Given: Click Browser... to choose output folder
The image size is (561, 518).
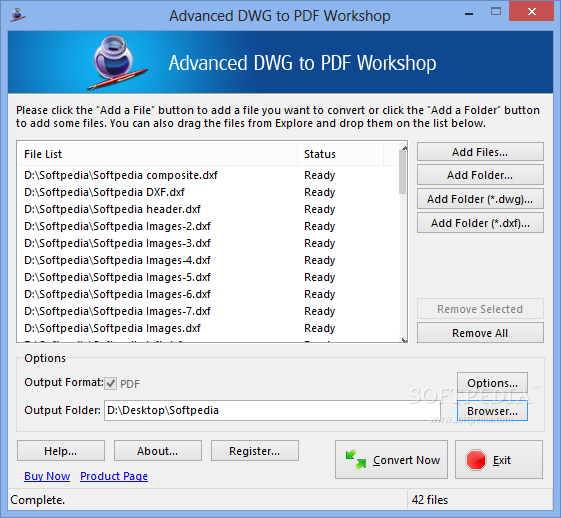Looking at the screenshot, I should pyautogui.click(x=492, y=411).
